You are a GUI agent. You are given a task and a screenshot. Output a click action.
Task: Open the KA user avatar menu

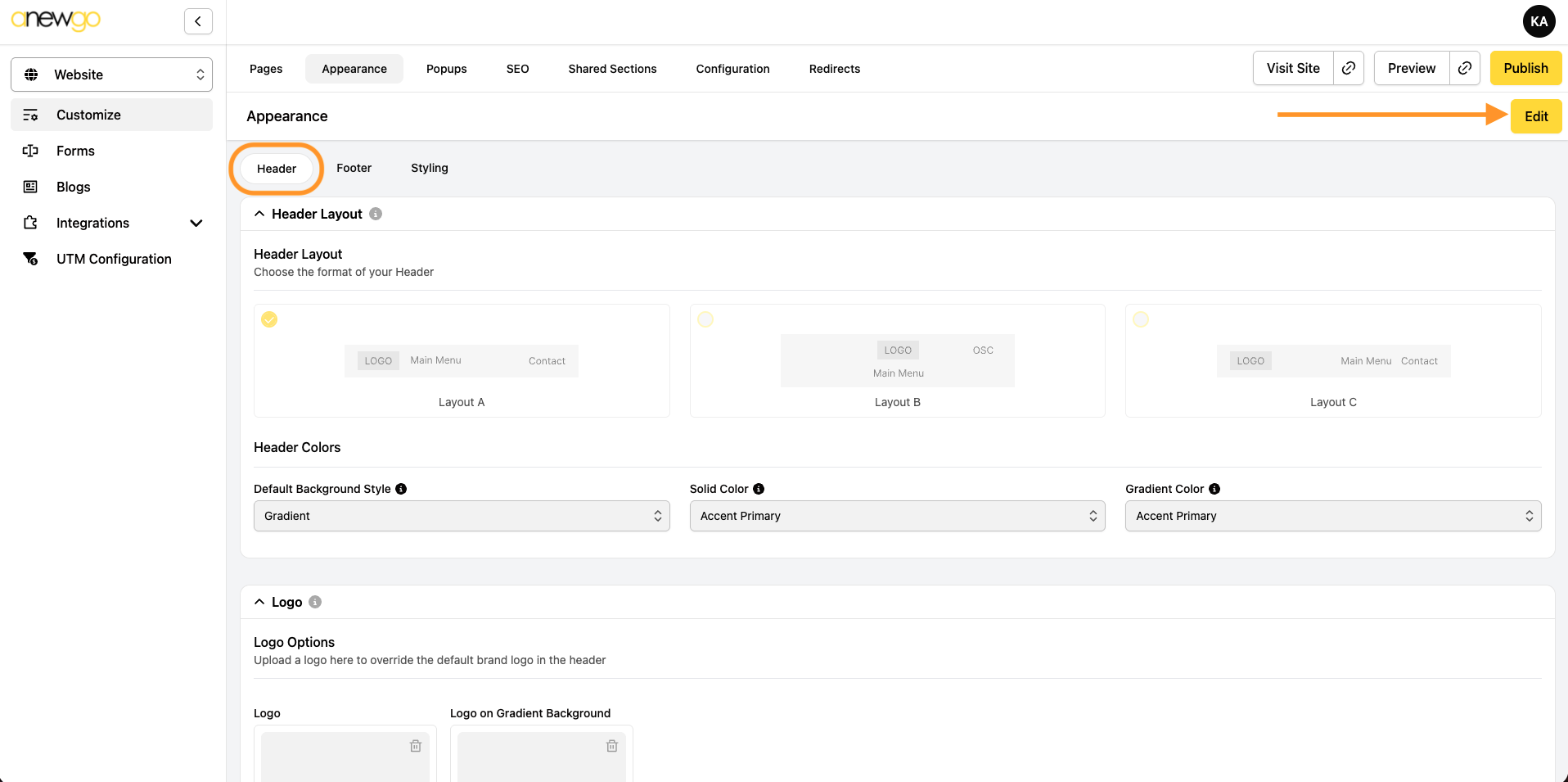coord(1539,21)
